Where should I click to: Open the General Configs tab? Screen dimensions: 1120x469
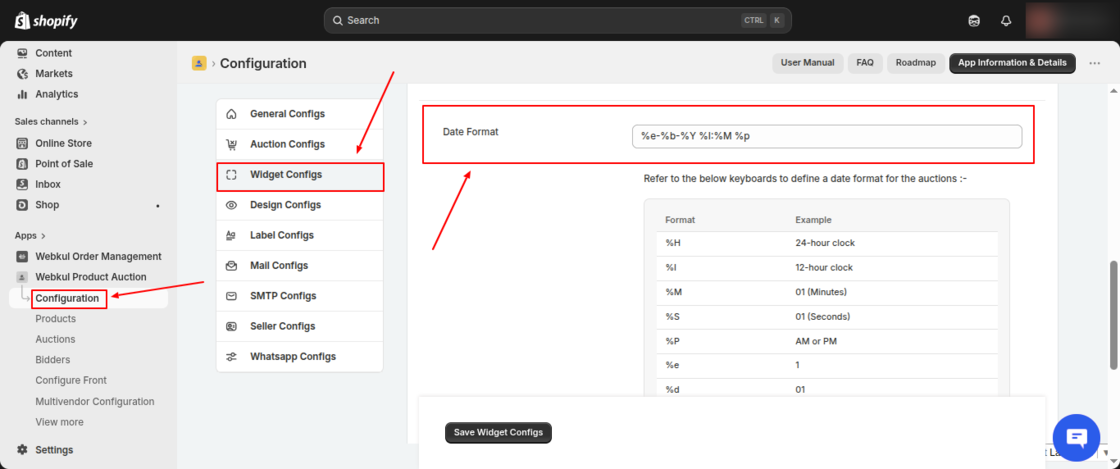pos(300,114)
